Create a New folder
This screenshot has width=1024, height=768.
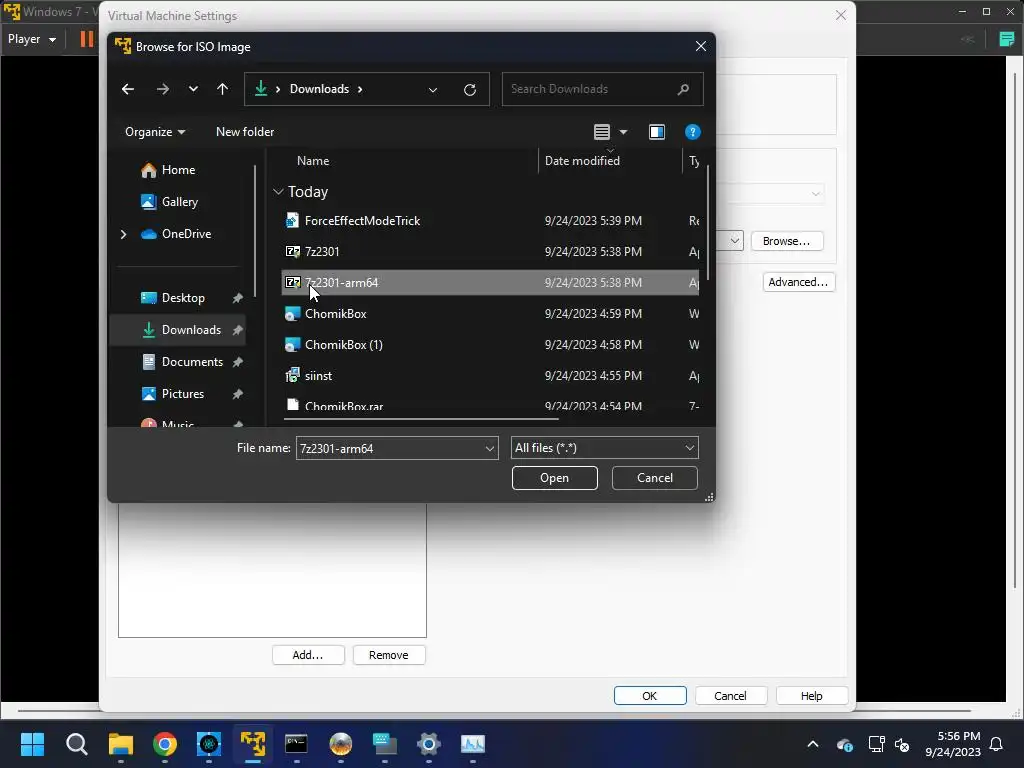245,132
